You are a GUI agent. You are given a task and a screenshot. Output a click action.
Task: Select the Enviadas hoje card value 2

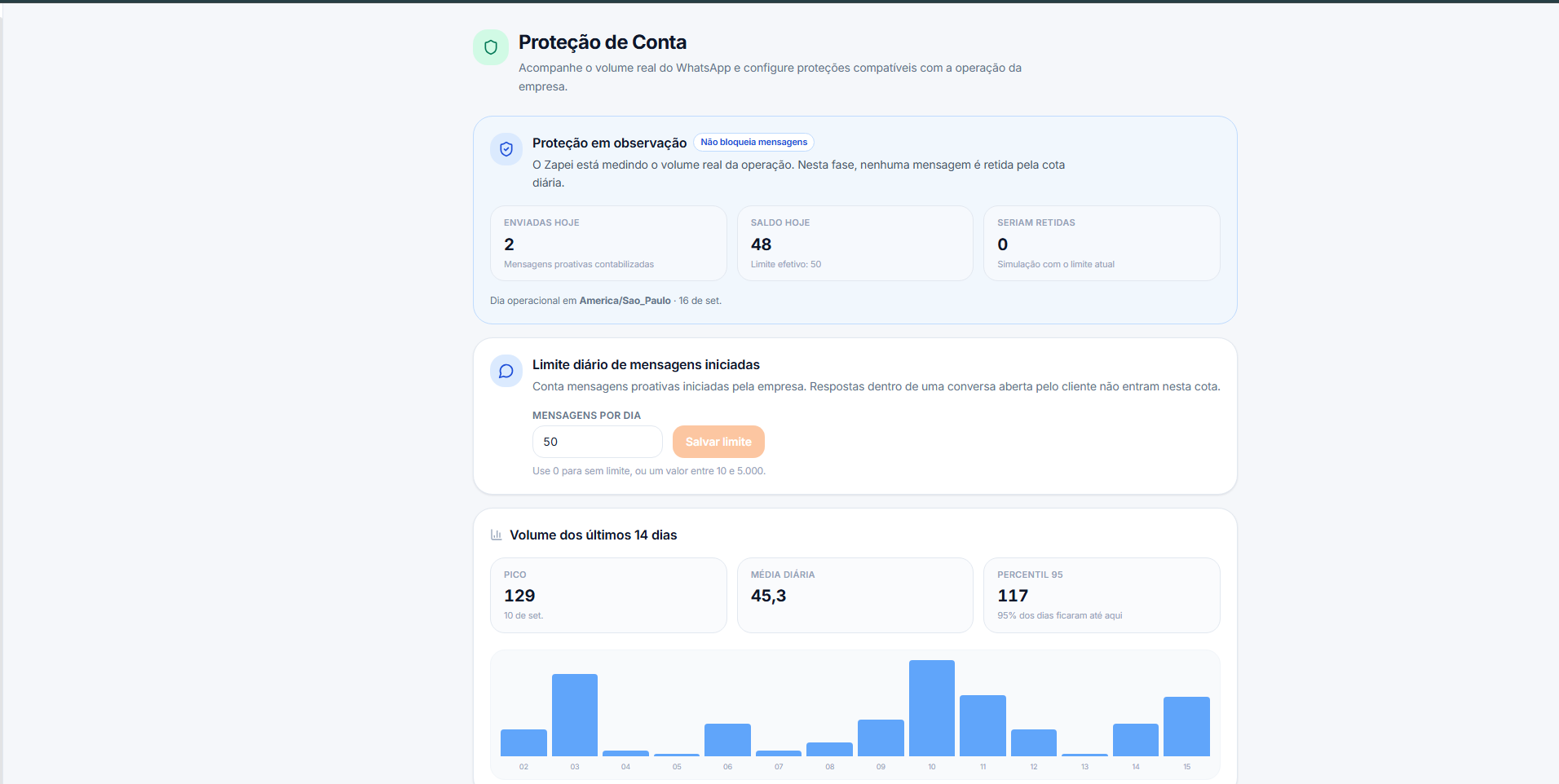click(509, 244)
